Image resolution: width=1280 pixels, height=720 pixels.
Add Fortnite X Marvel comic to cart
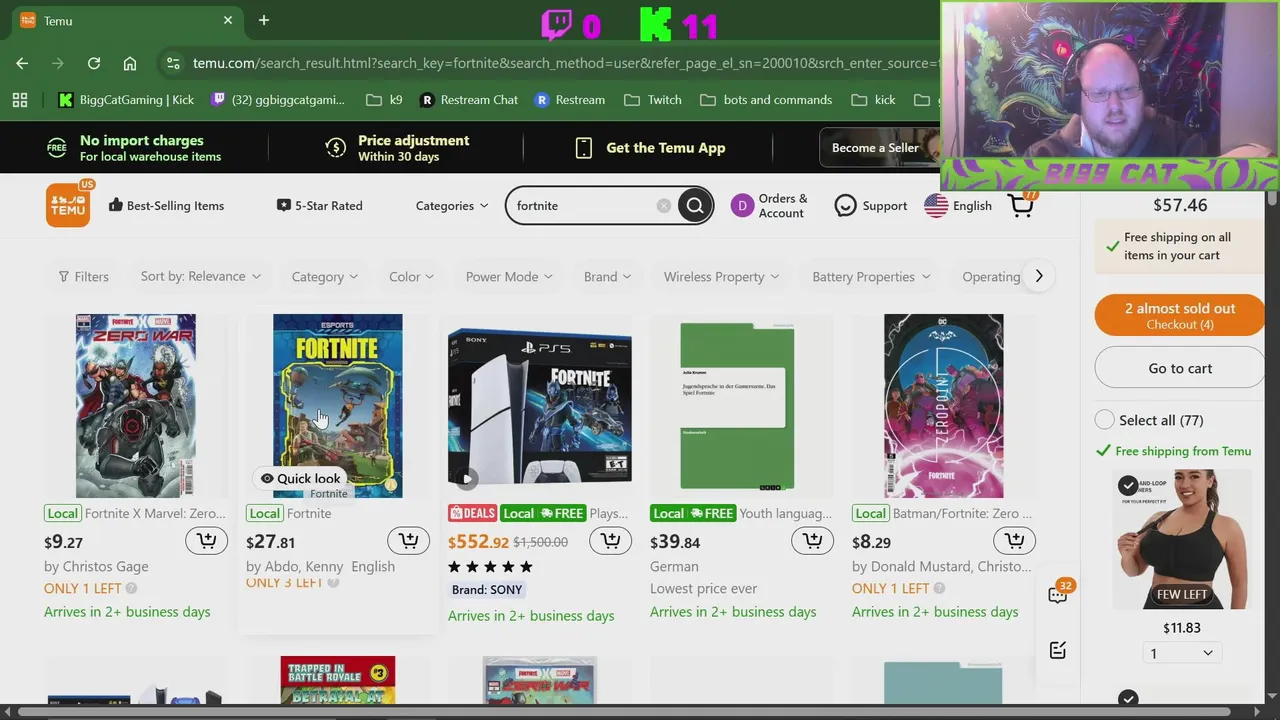click(x=207, y=541)
